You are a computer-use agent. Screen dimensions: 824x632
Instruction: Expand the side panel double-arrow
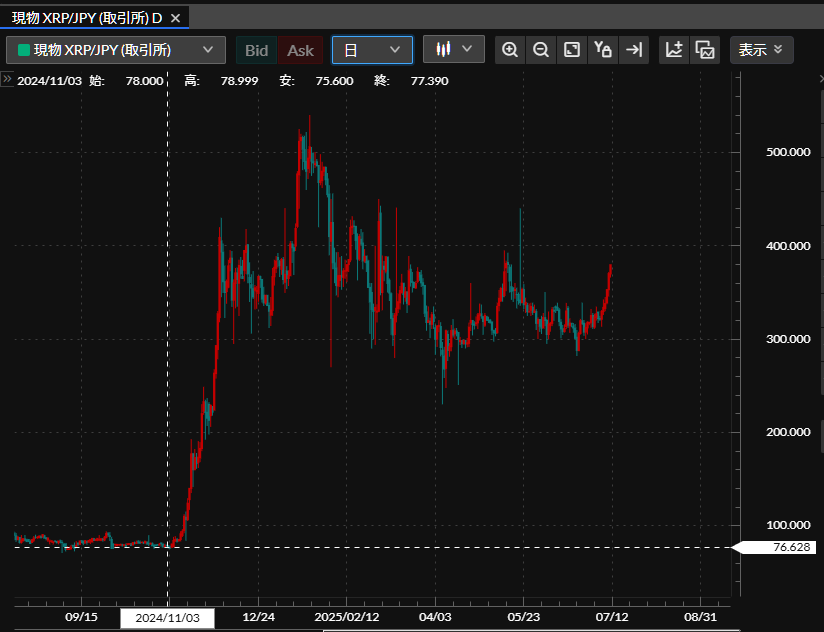coord(7,79)
